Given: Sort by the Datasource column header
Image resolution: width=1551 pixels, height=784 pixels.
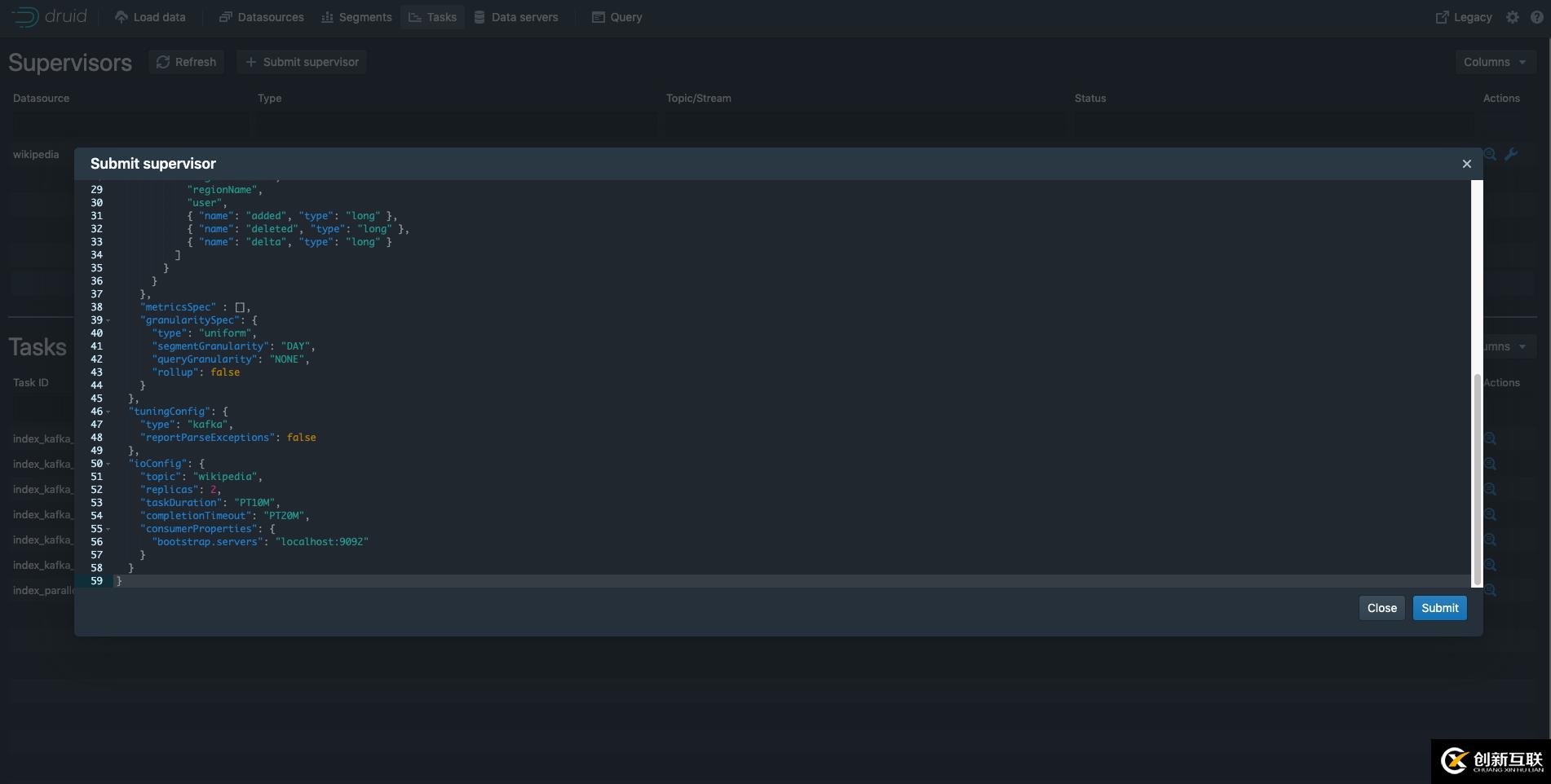Looking at the screenshot, I should coord(41,98).
